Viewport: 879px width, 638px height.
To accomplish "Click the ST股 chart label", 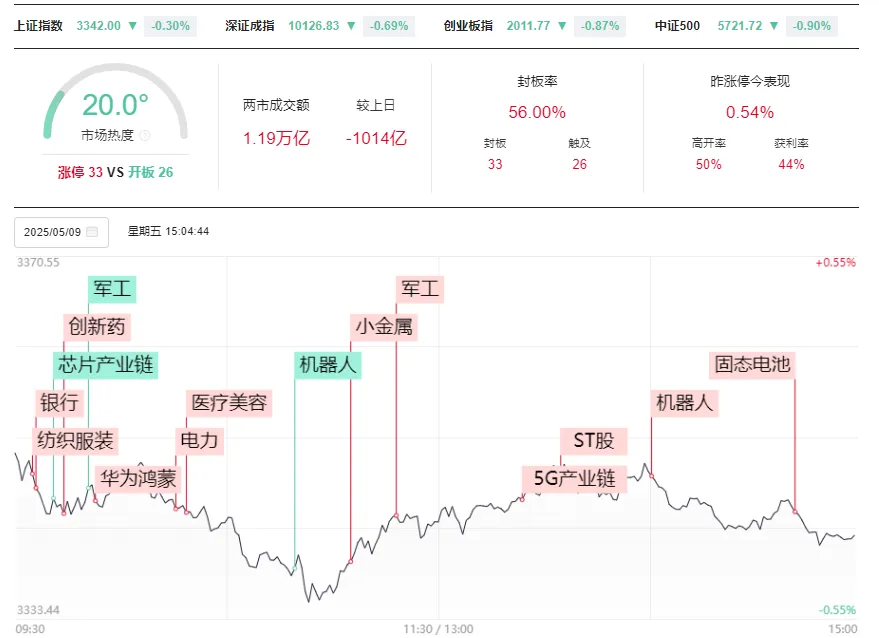I will [594, 441].
